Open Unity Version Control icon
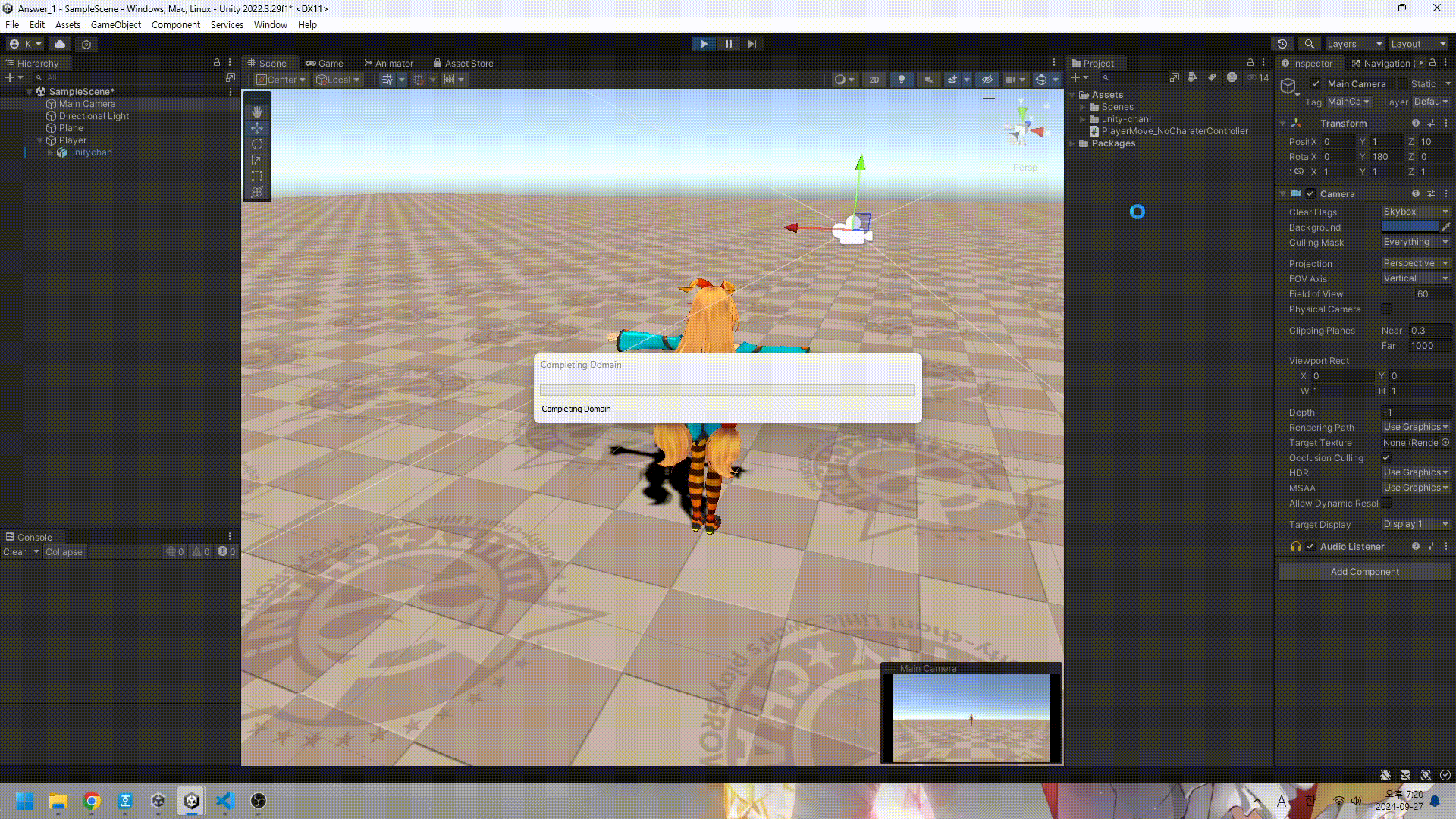This screenshot has height=819, width=1456. coord(86,44)
